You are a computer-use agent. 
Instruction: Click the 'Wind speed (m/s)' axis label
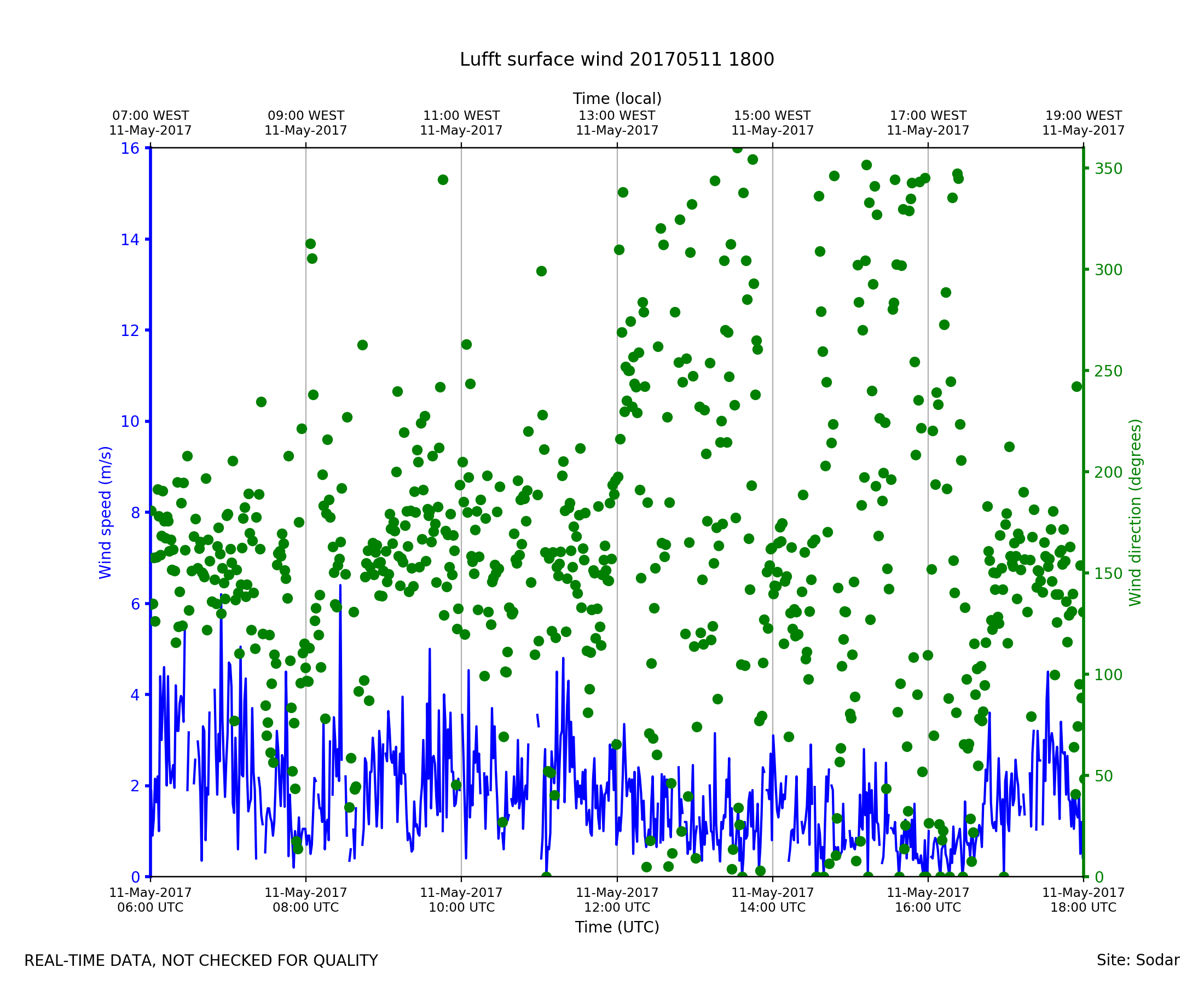tap(106, 512)
